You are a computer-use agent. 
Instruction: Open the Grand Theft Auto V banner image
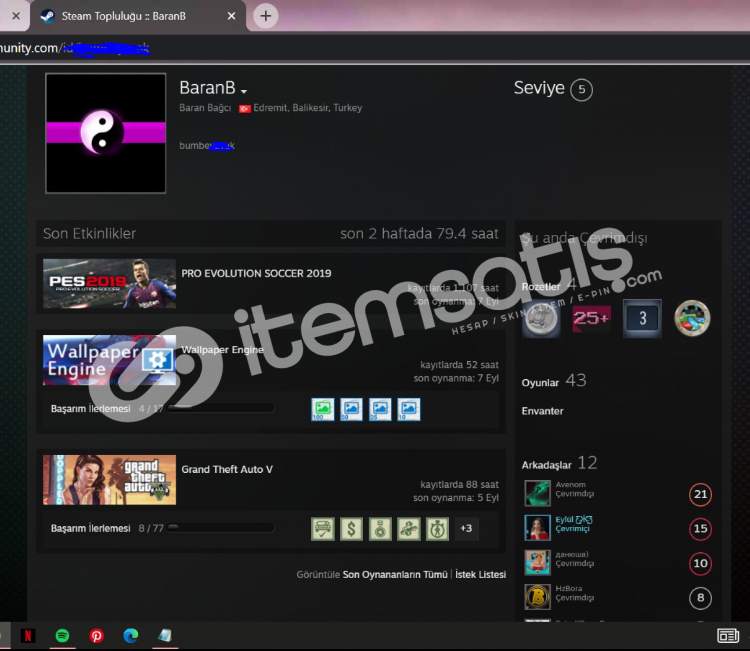coord(110,480)
